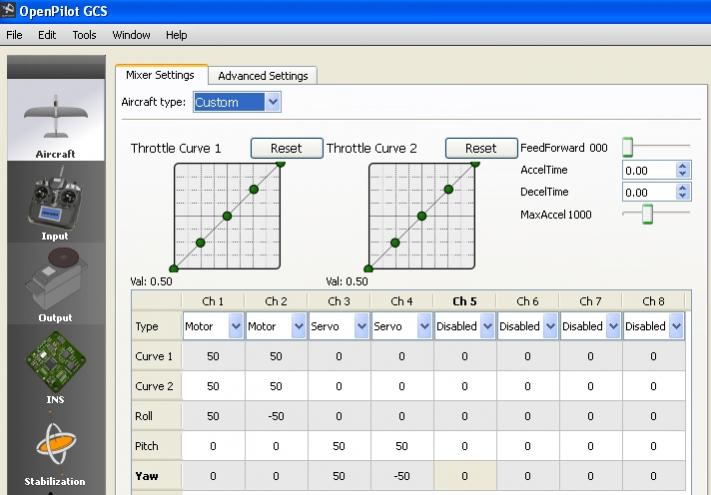Switch to the Advanced Settings tab

[x=264, y=76]
